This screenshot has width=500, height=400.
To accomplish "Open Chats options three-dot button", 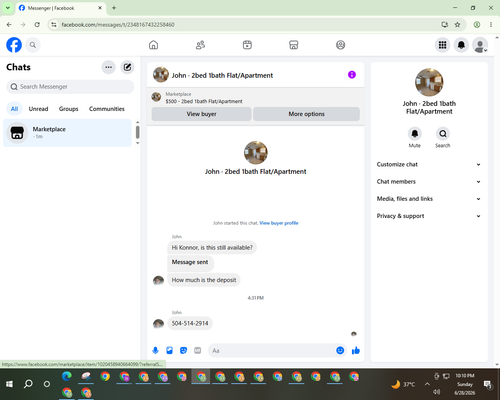I will (108, 67).
